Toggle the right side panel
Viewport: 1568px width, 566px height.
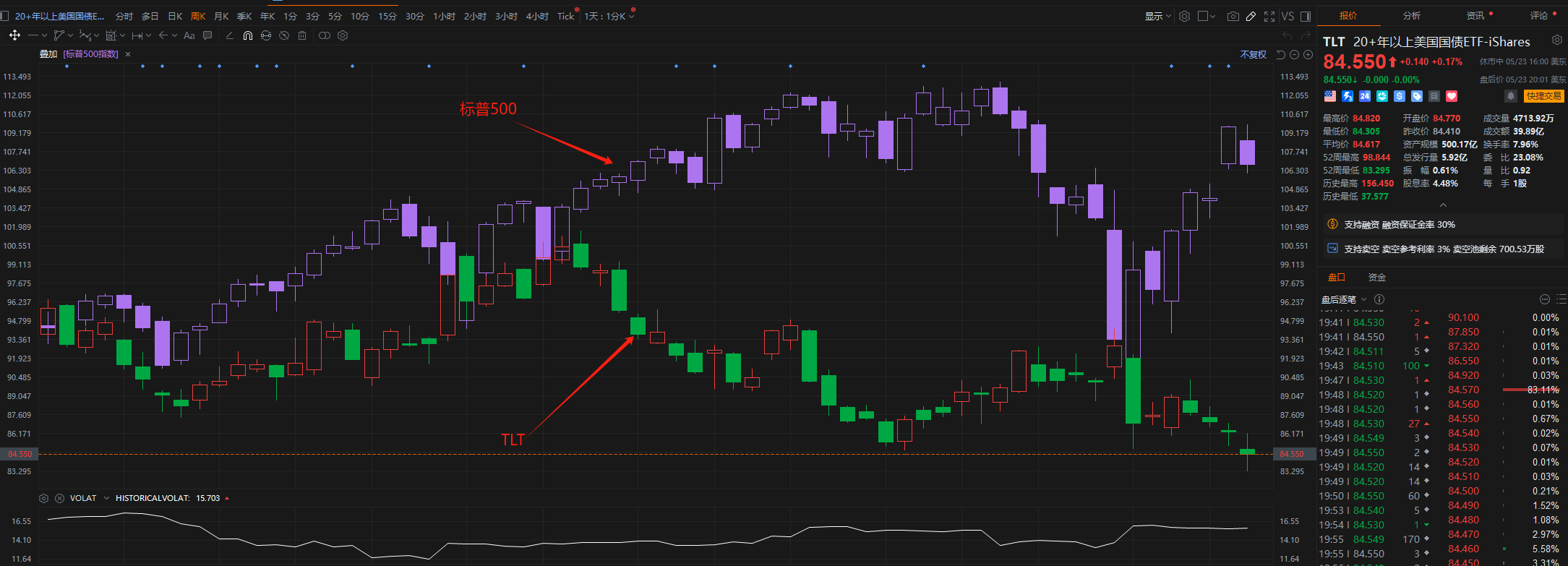tap(1306, 16)
